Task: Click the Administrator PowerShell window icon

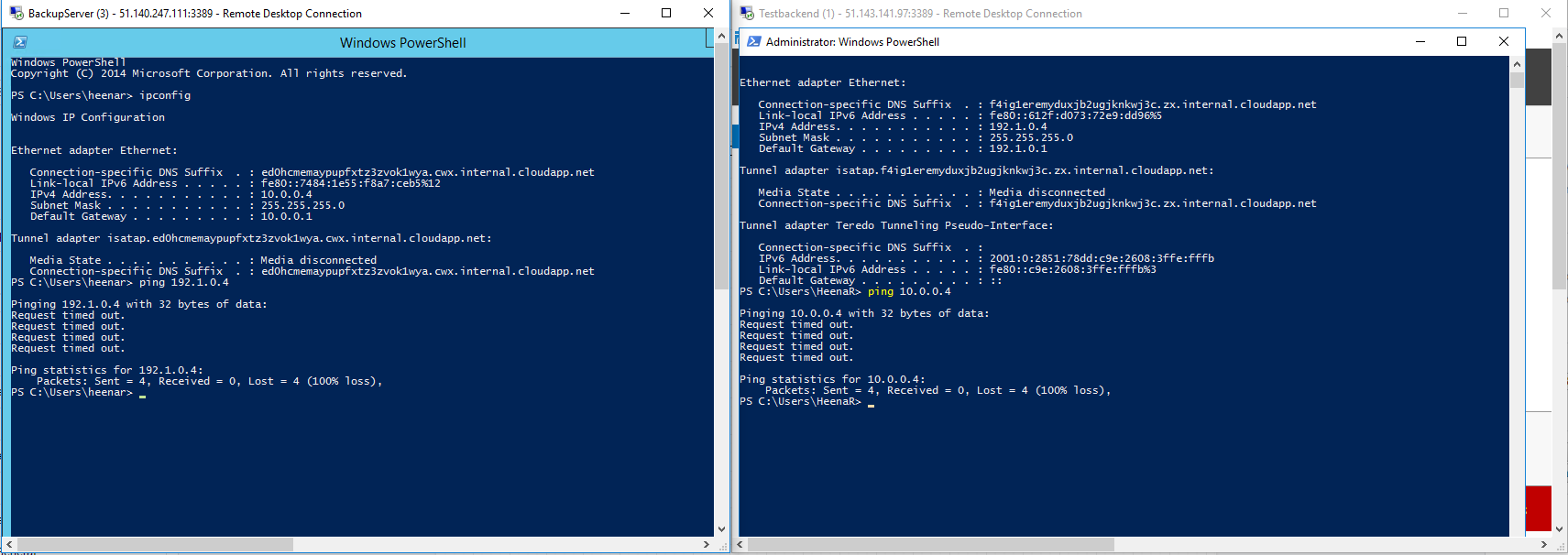Action: click(753, 41)
